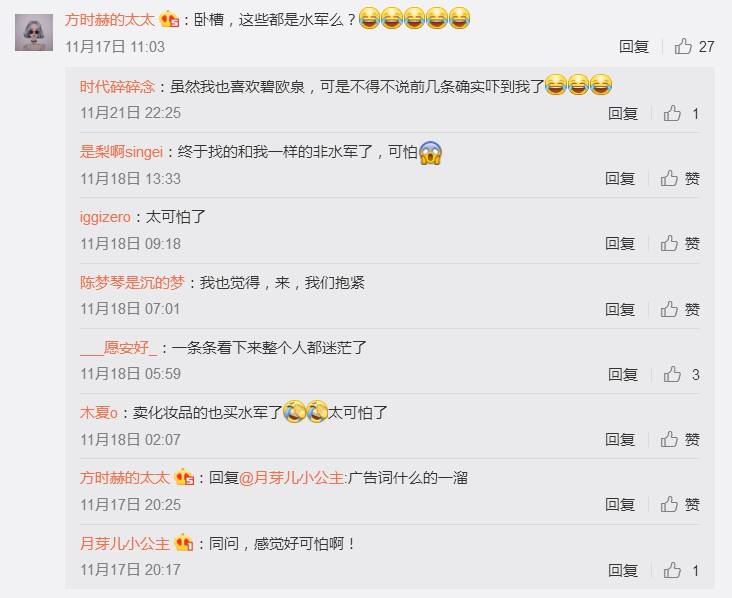Screen dimensions: 732x598
Task: Reply to the top comment from 11:03
Action: [x=634, y=47]
